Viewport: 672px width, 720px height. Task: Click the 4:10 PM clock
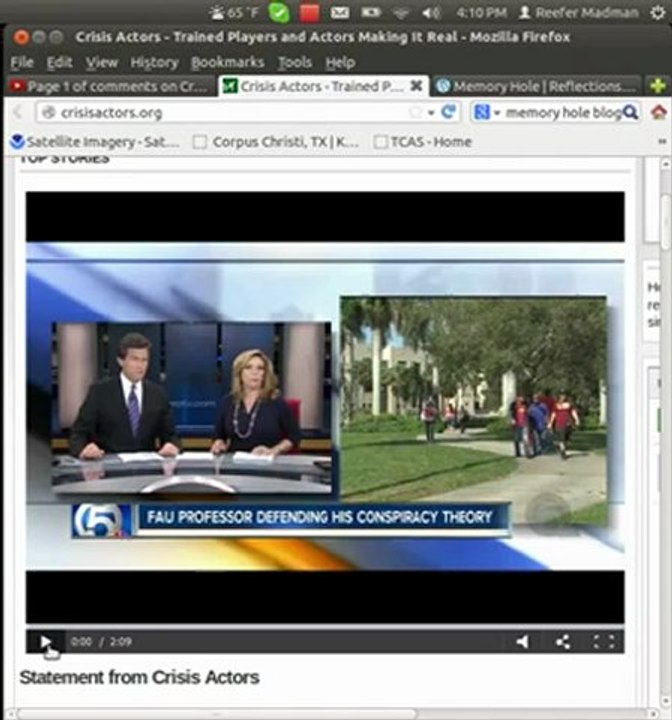point(481,12)
